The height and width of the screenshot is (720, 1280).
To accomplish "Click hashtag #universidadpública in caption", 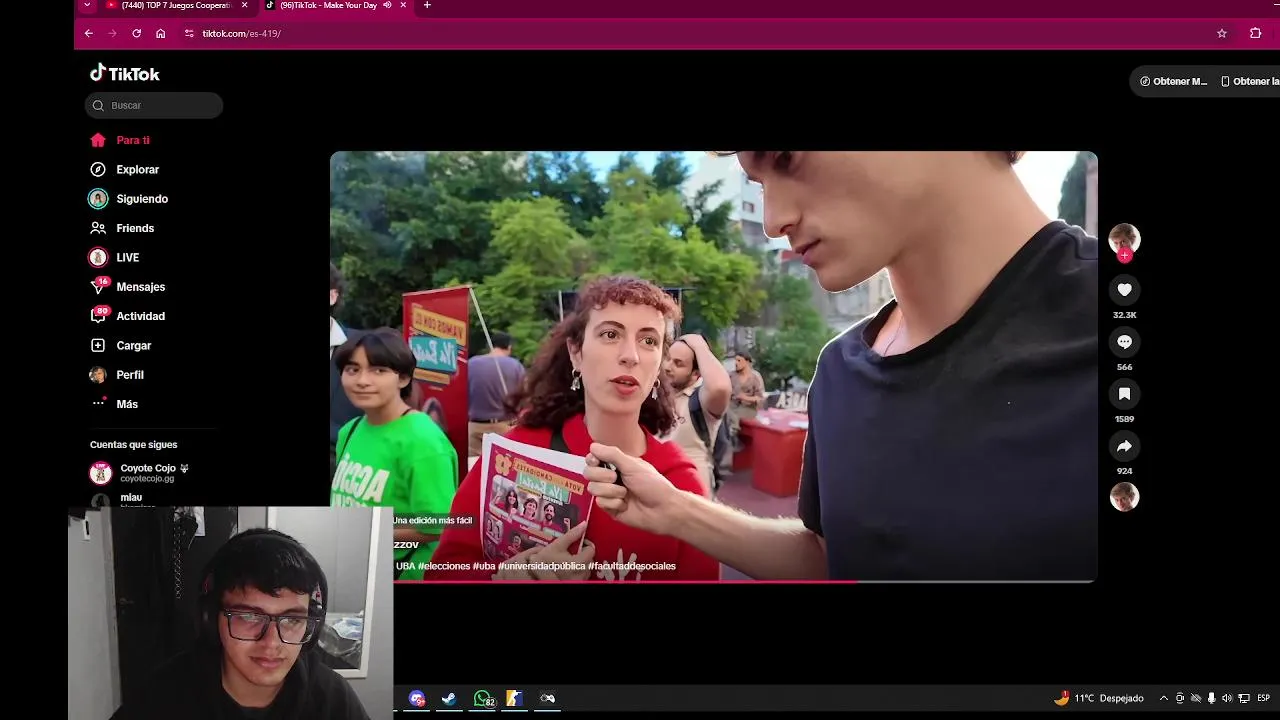I will [541, 566].
